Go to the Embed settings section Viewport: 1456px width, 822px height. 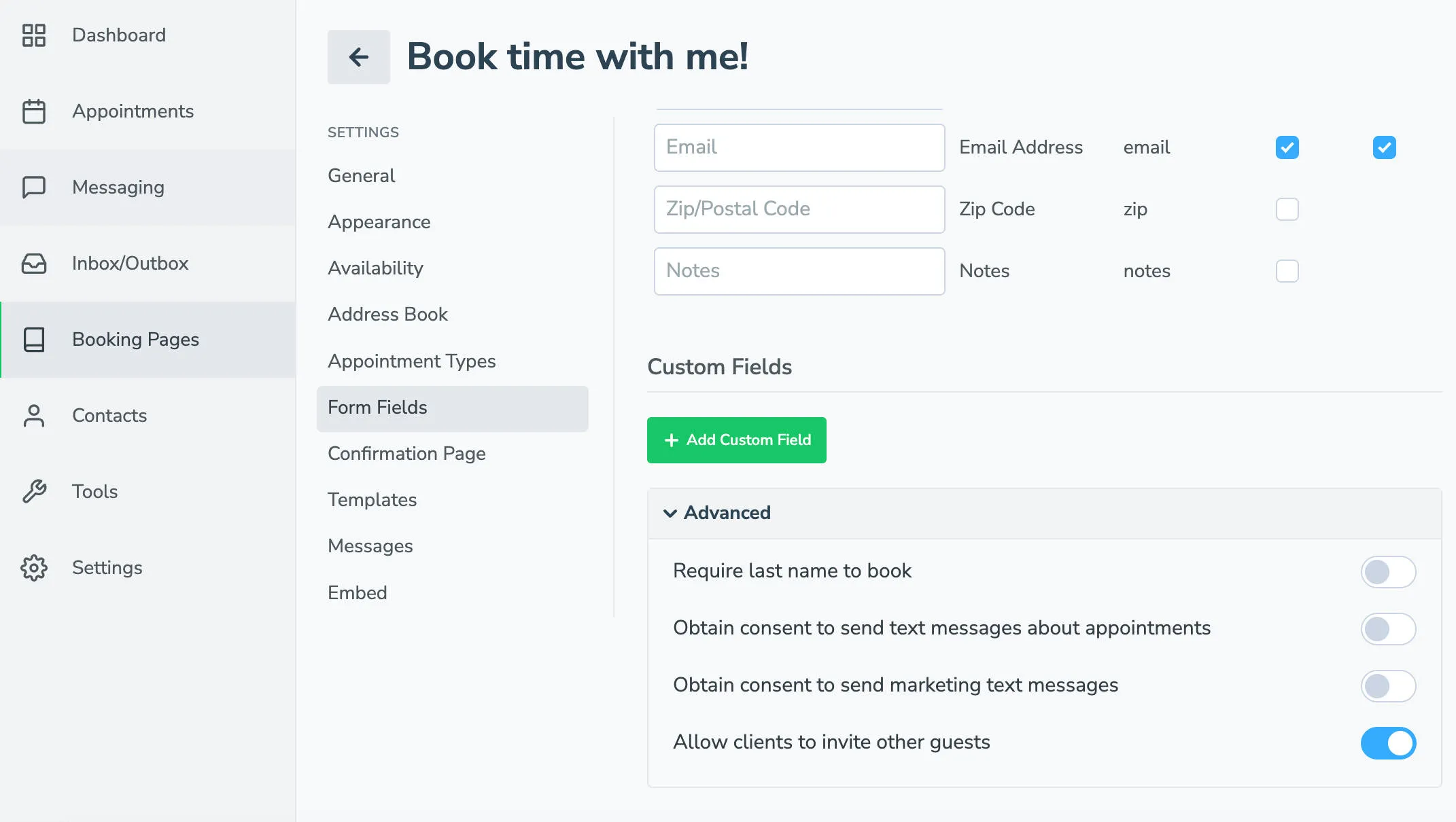(x=358, y=592)
